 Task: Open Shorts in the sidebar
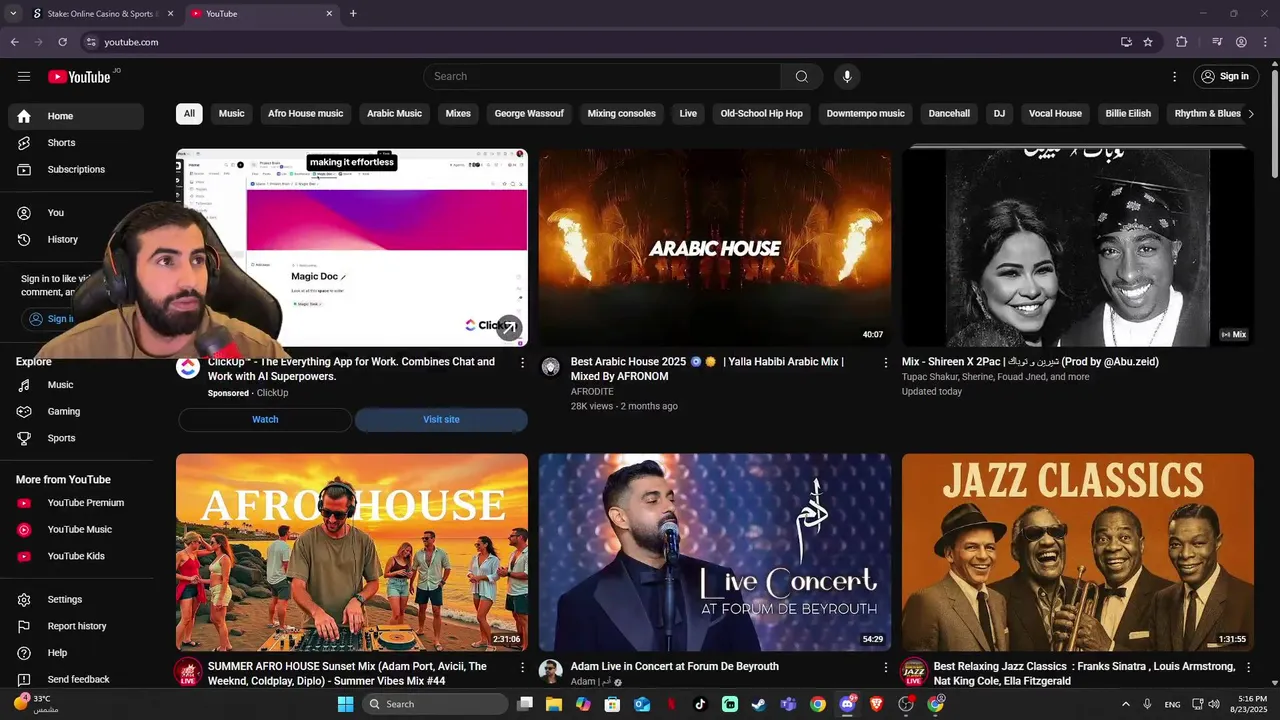(x=76, y=143)
